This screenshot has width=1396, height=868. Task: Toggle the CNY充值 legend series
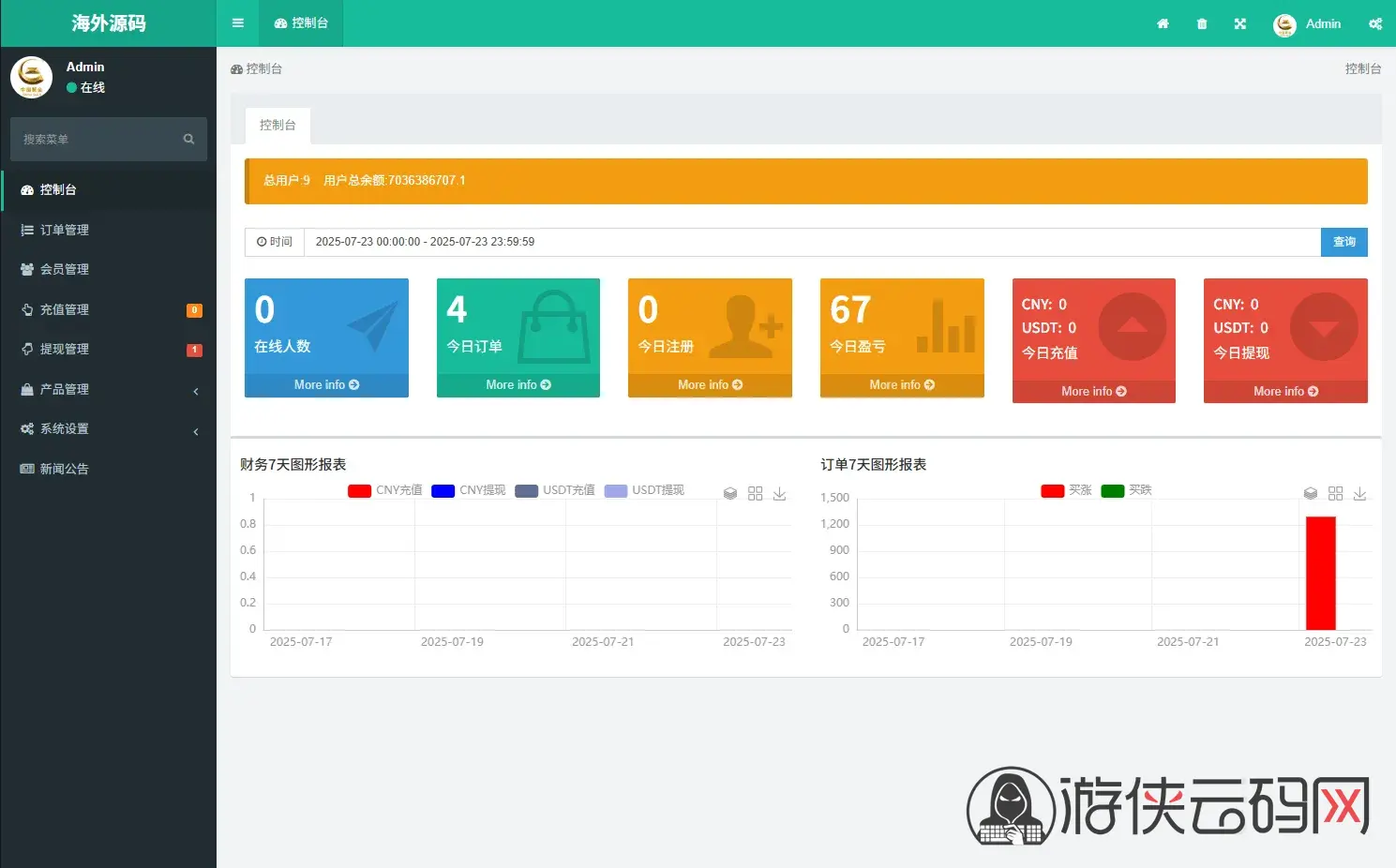(x=384, y=490)
